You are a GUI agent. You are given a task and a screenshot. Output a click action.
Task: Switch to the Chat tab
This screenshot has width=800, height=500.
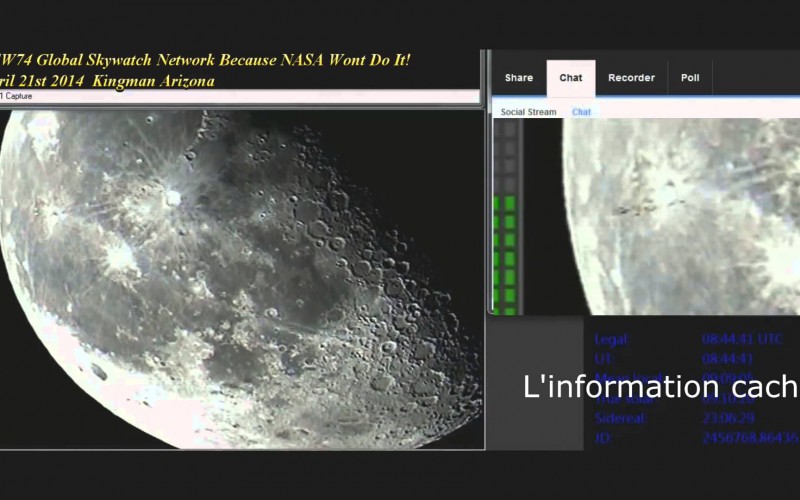(x=570, y=78)
